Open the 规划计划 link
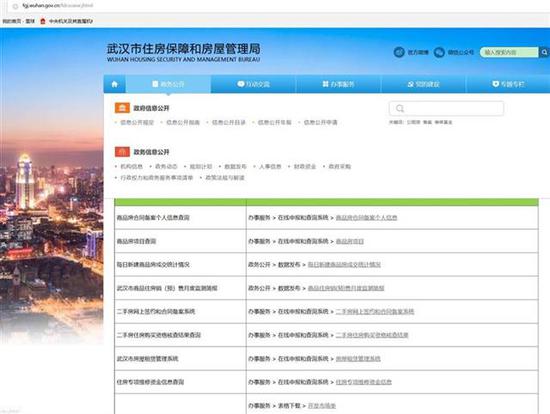 click(x=201, y=167)
